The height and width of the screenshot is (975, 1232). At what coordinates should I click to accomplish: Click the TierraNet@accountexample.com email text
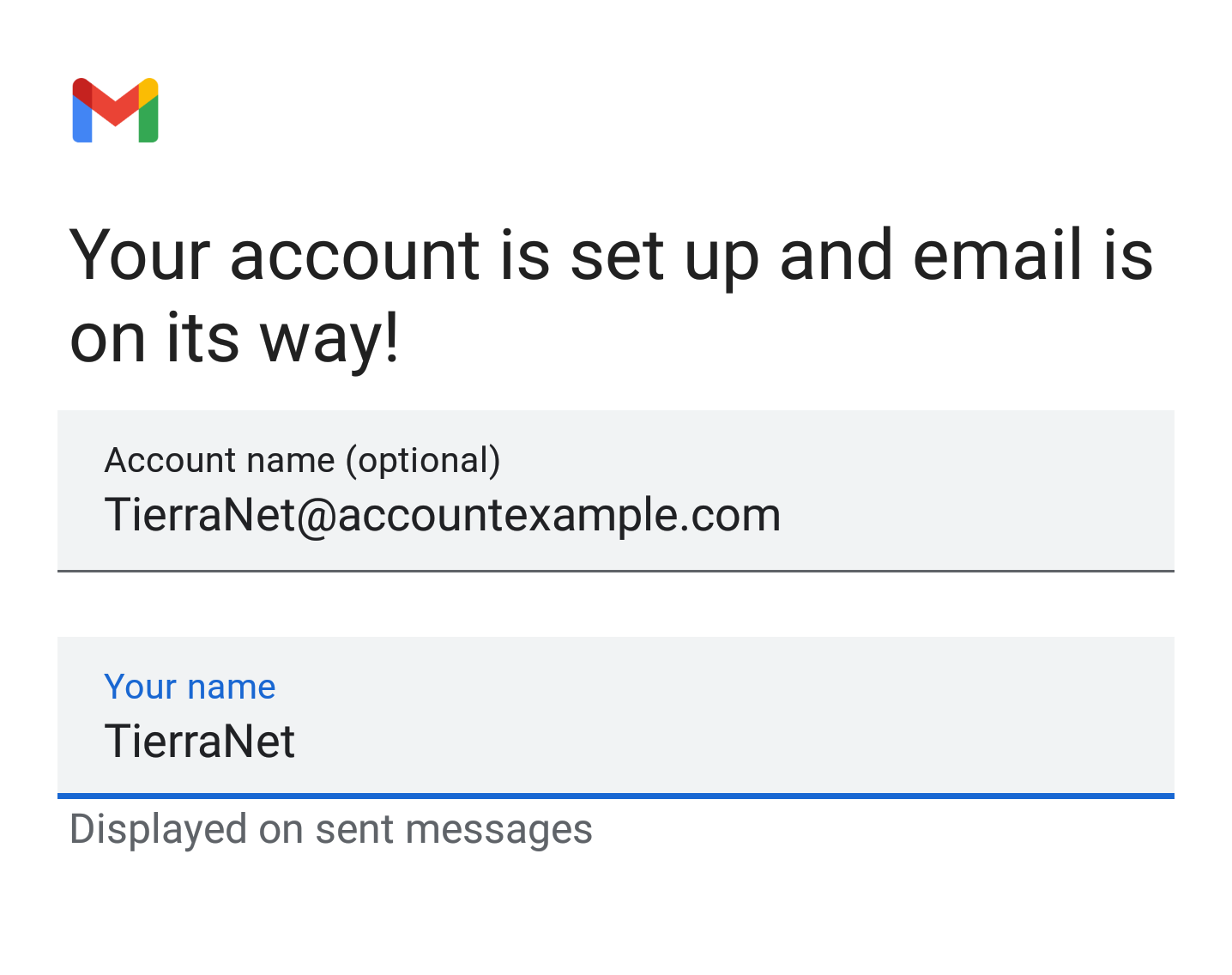(443, 516)
